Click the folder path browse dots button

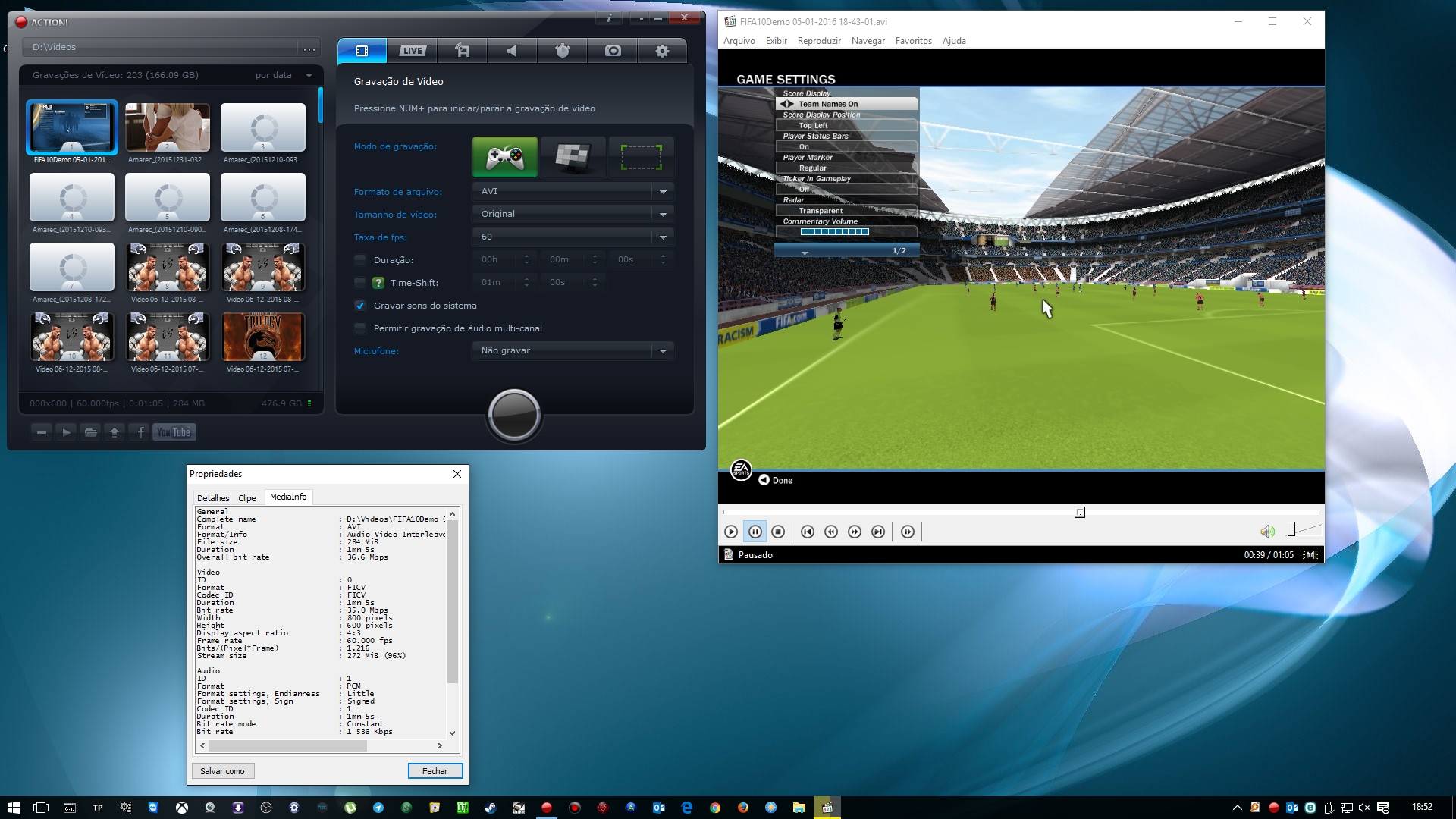click(x=309, y=48)
